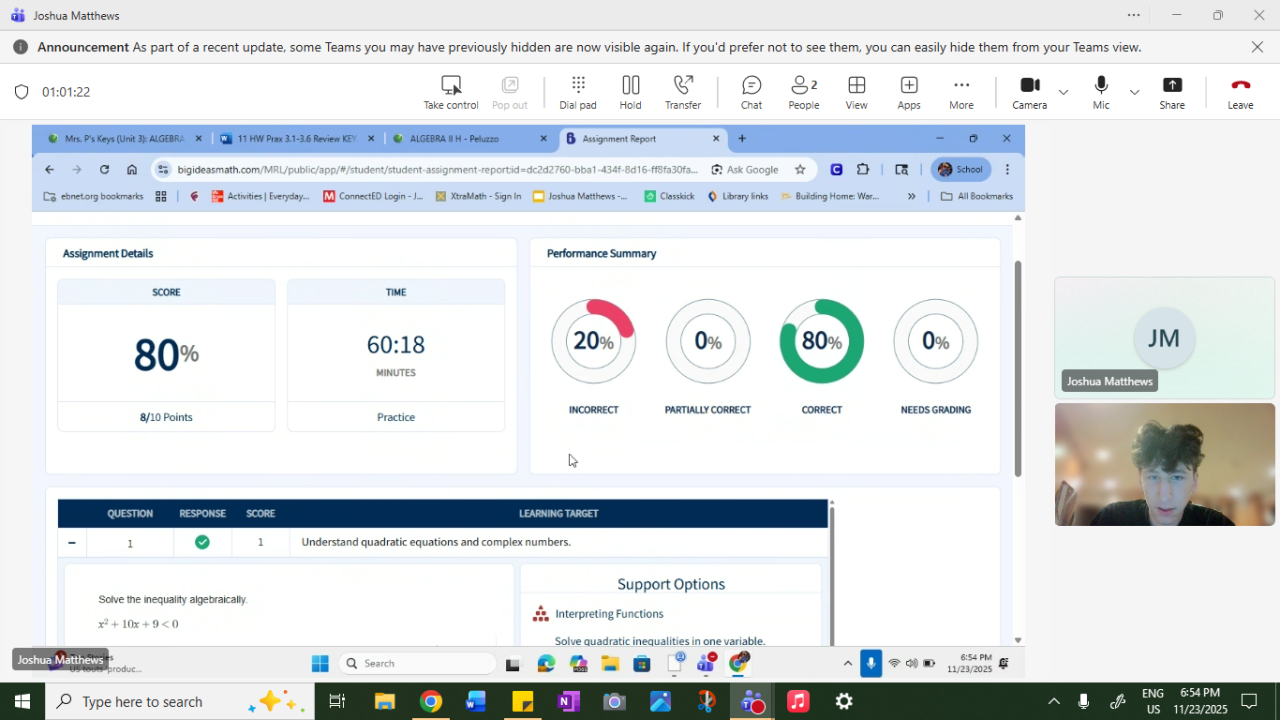Click the Type here to search box
This screenshot has width=1280, height=720.
click(142, 702)
